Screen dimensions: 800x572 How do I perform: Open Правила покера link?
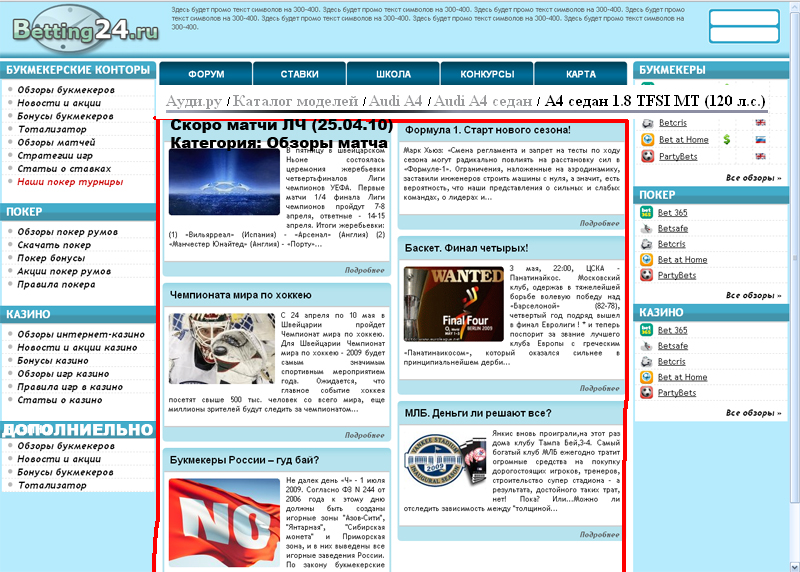tap(56, 285)
